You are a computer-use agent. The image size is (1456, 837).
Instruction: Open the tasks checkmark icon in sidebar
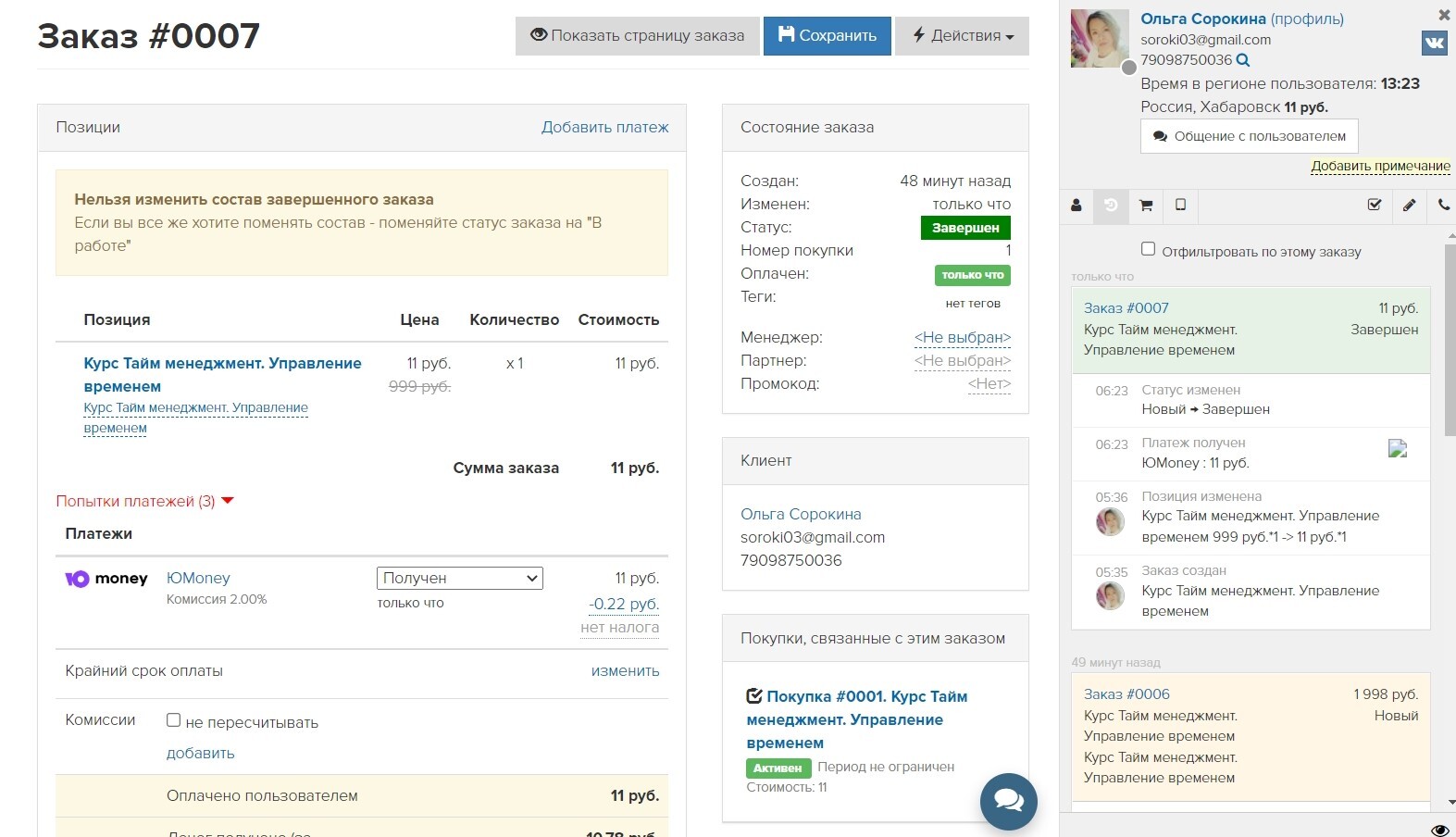[1375, 206]
